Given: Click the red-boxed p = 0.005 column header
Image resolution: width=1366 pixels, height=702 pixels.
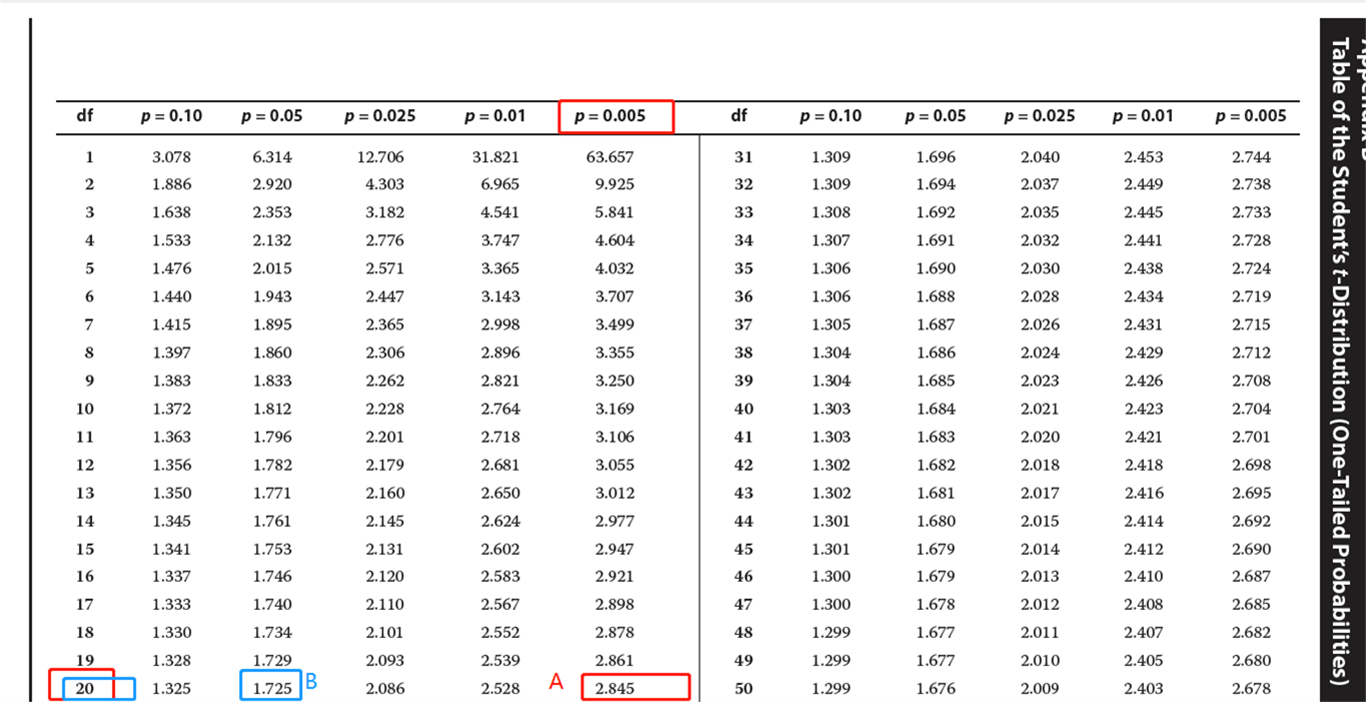Looking at the screenshot, I should pos(615,116).
